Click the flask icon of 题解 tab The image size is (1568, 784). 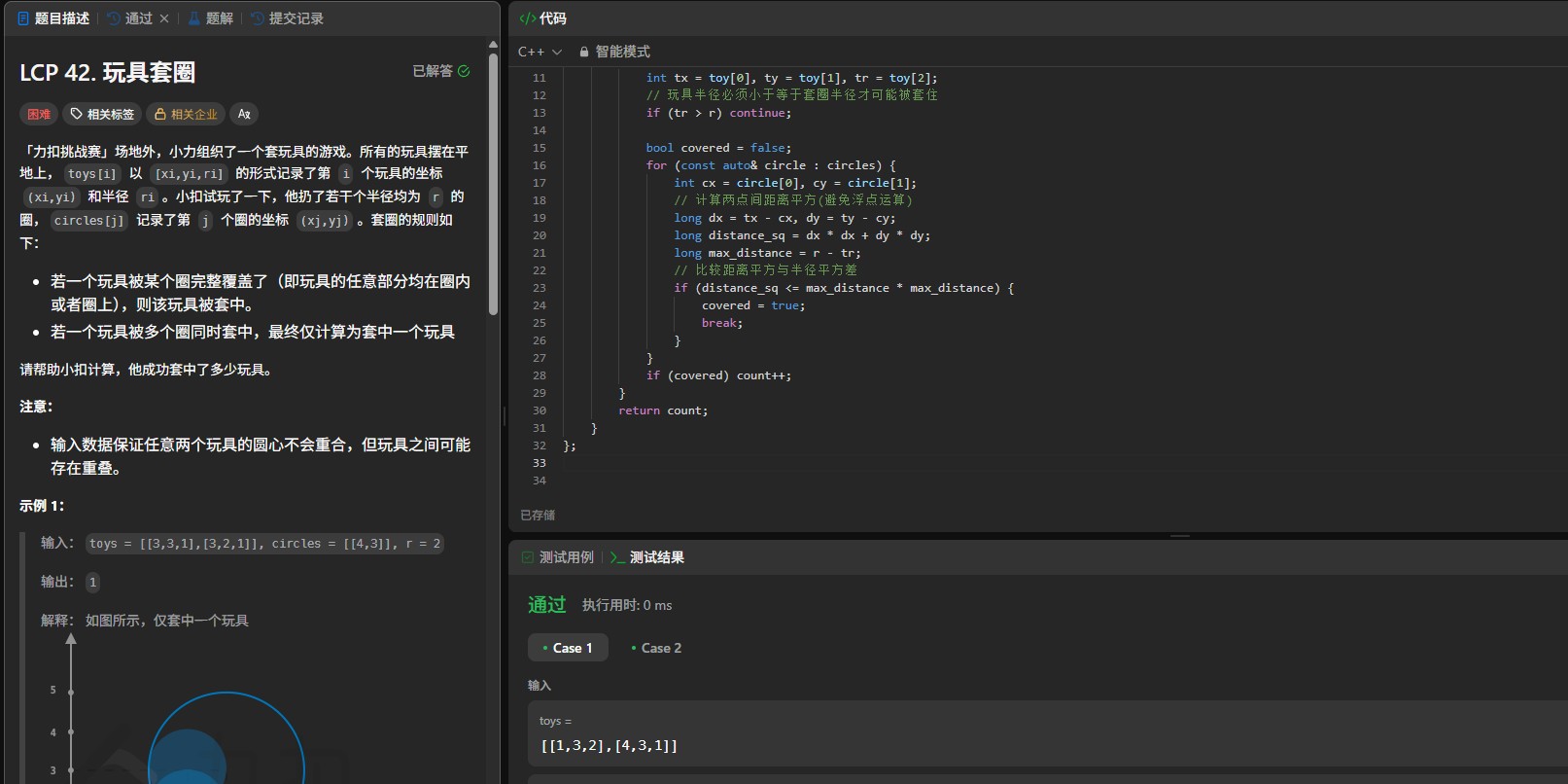pyautogui.click(x=194, y=18)
